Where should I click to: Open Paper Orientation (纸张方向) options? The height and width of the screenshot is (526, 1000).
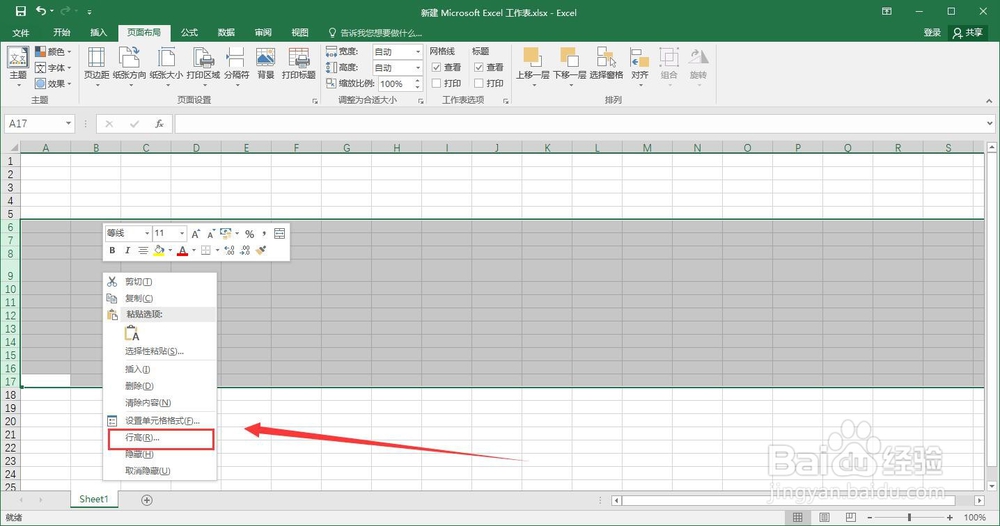coord(129,67)
